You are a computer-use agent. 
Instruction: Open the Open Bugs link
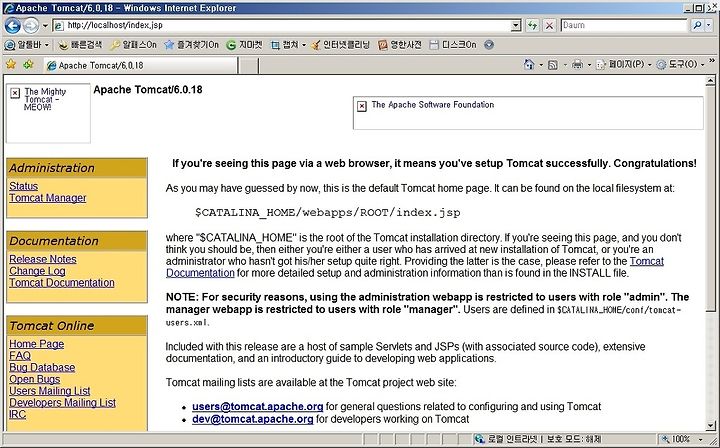point(34,379)
